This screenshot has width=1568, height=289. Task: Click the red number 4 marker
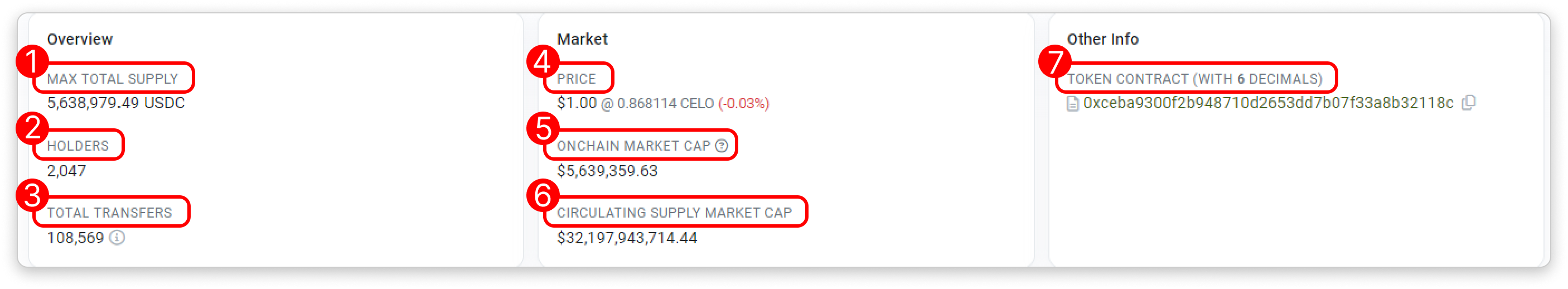coord(542,61)
